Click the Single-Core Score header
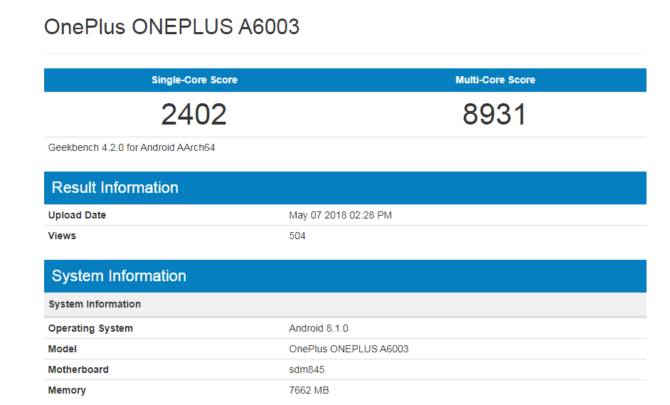This screenshot has width=670, height=405. tap(194, 80)
